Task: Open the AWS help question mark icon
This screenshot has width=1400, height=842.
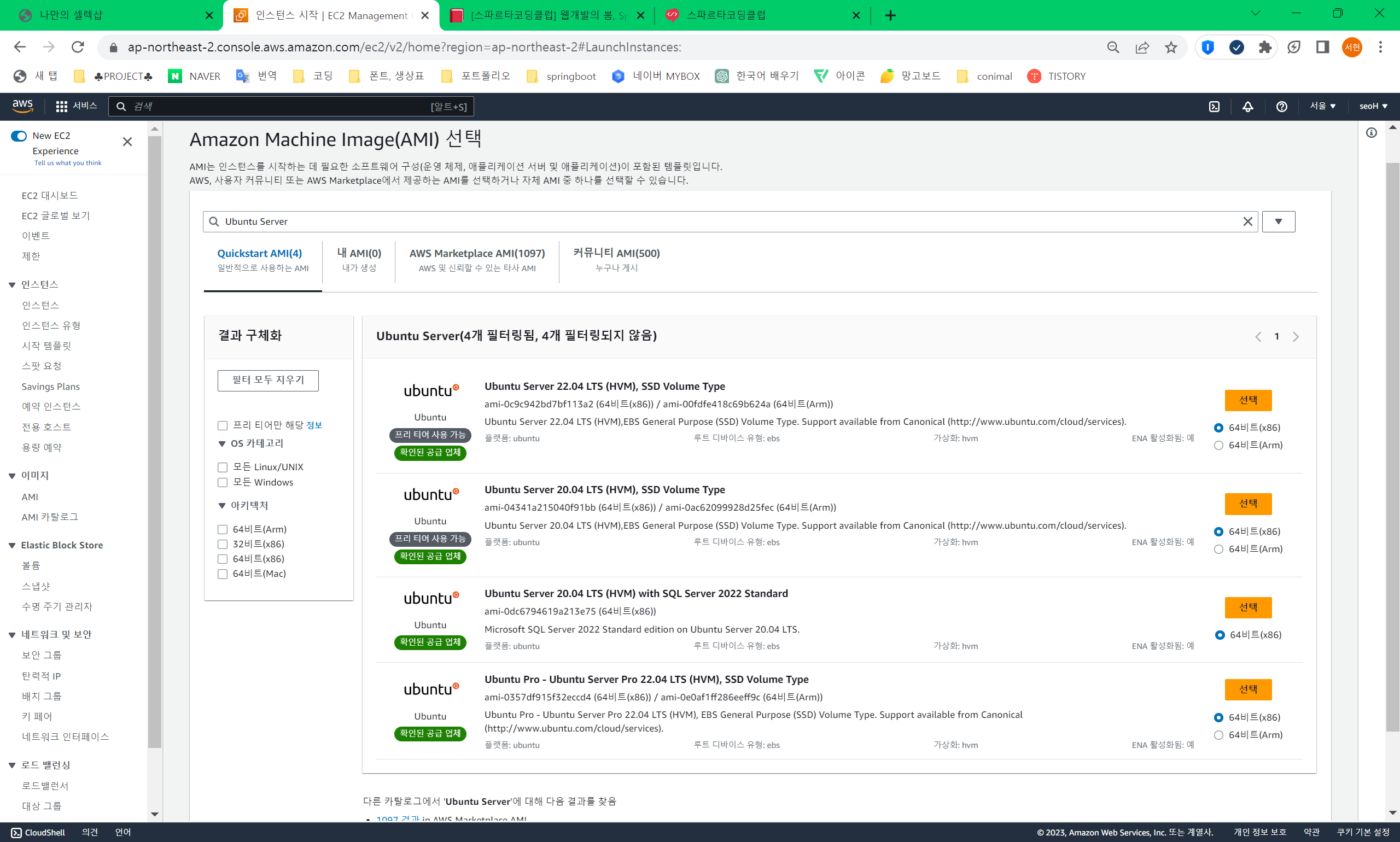Action: click(1281, 106)
